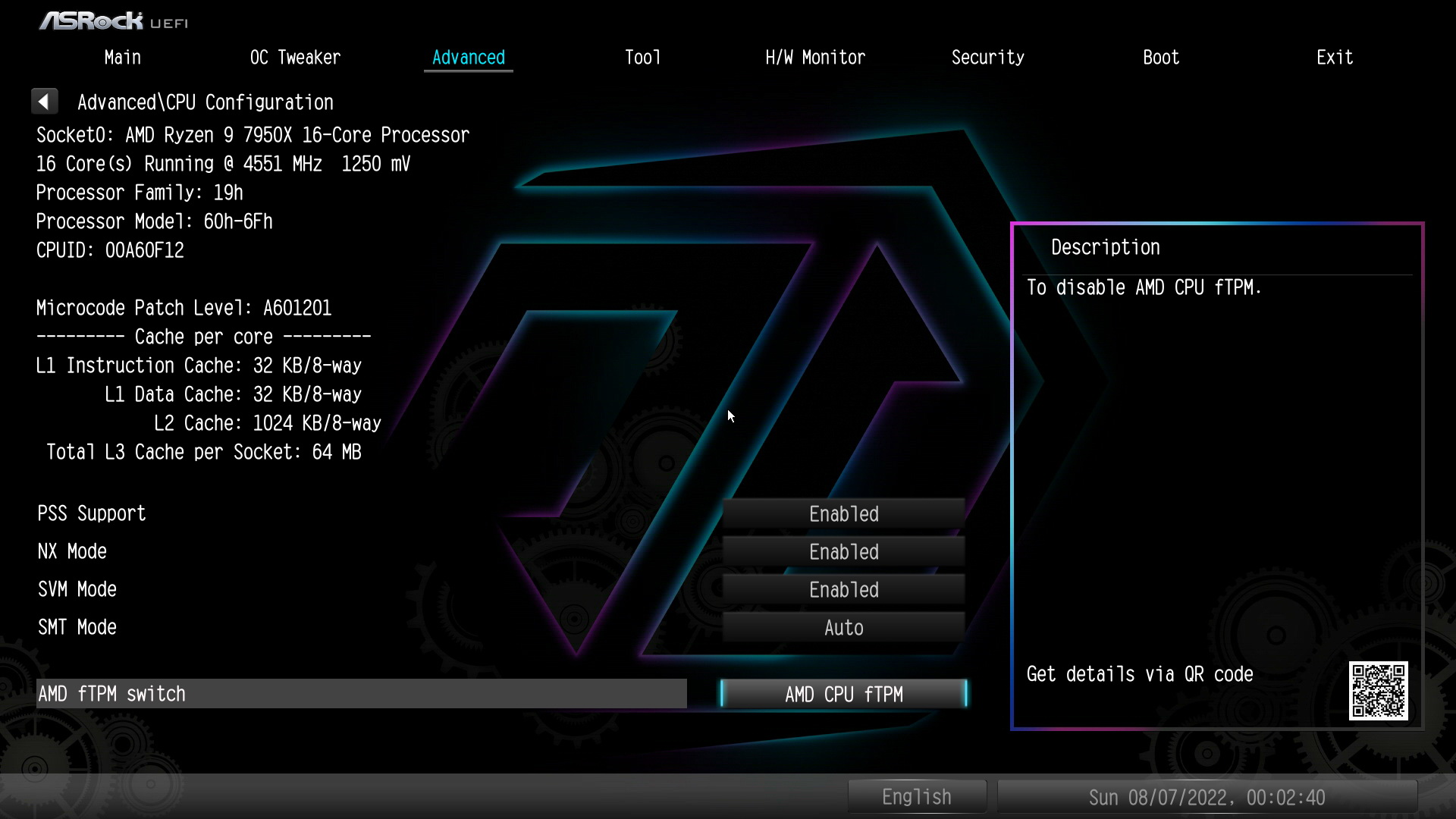Open the AMD CPU fTPM value selector

[843, 694]
